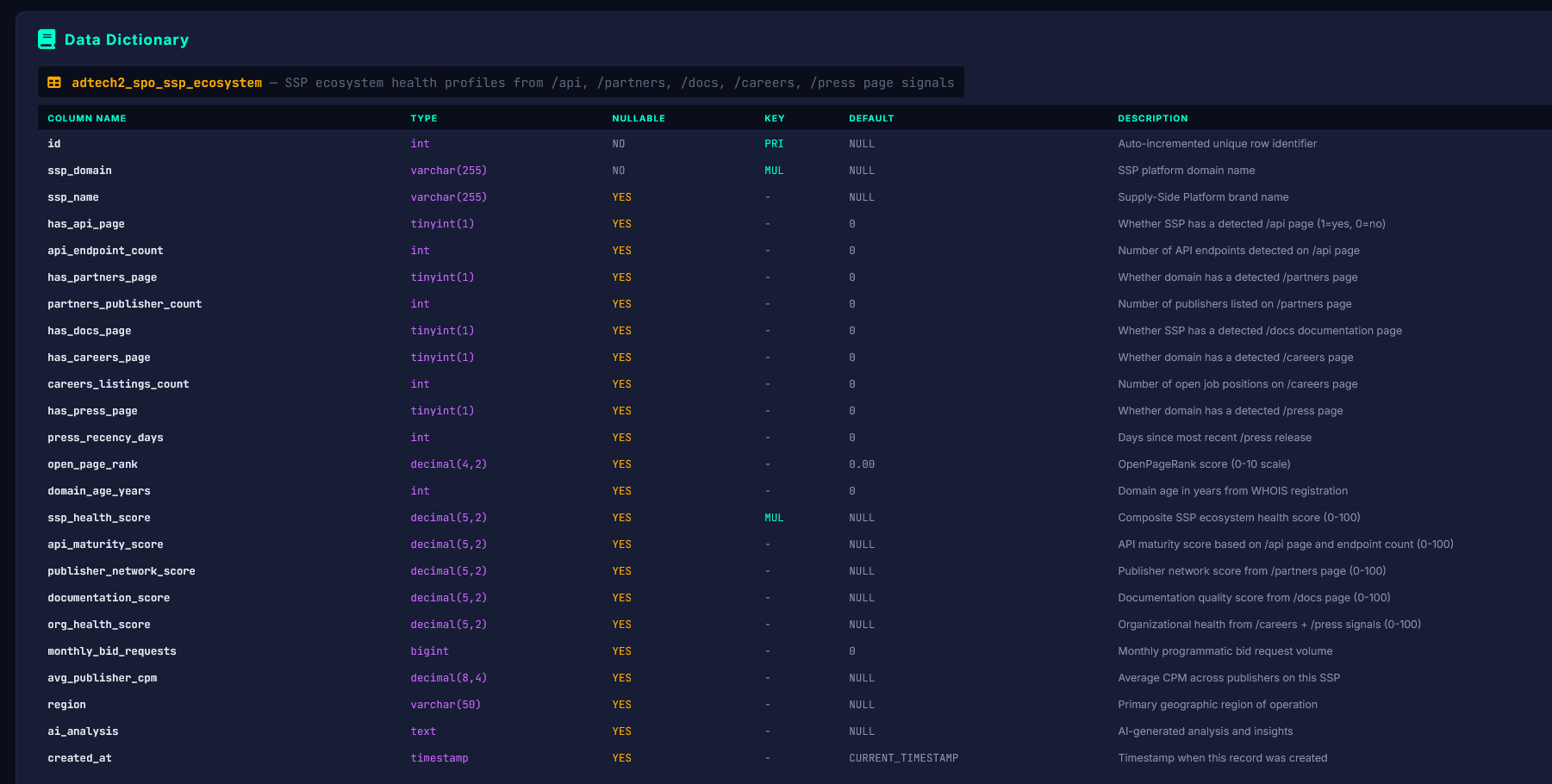The height and width of the screenshot is (784, 1552).
Task: Select the ssp_name column name
Action: coord(73,197)
